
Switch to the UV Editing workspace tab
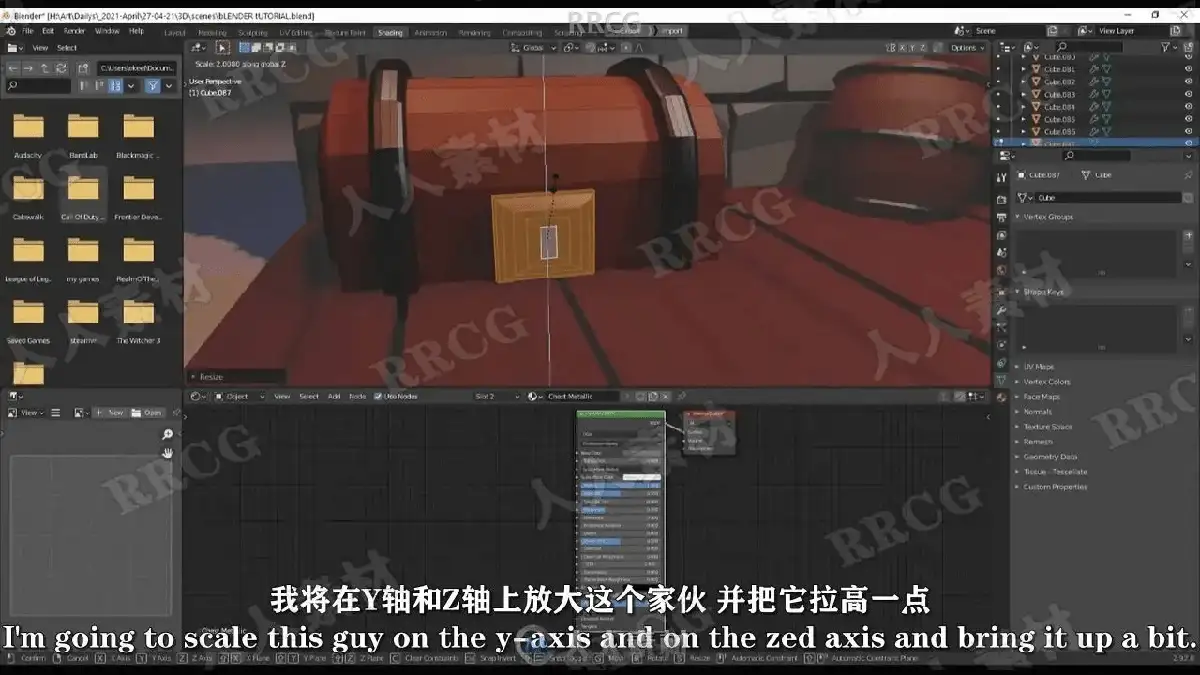click(x=295, y=31)
